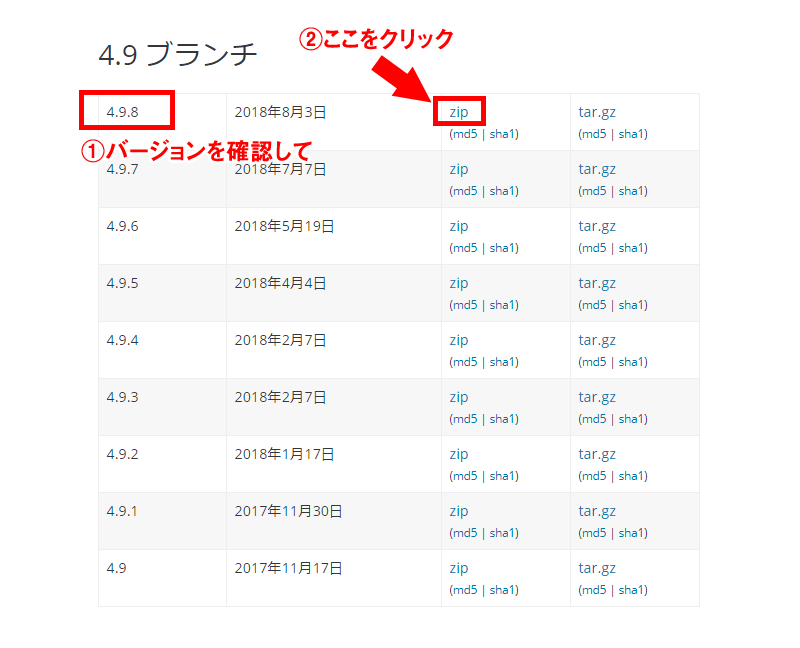The height and width of the screenshot is (648, 800).
Task: Open sha1 checksum for 4.9.1 zip
Action: 503,533
